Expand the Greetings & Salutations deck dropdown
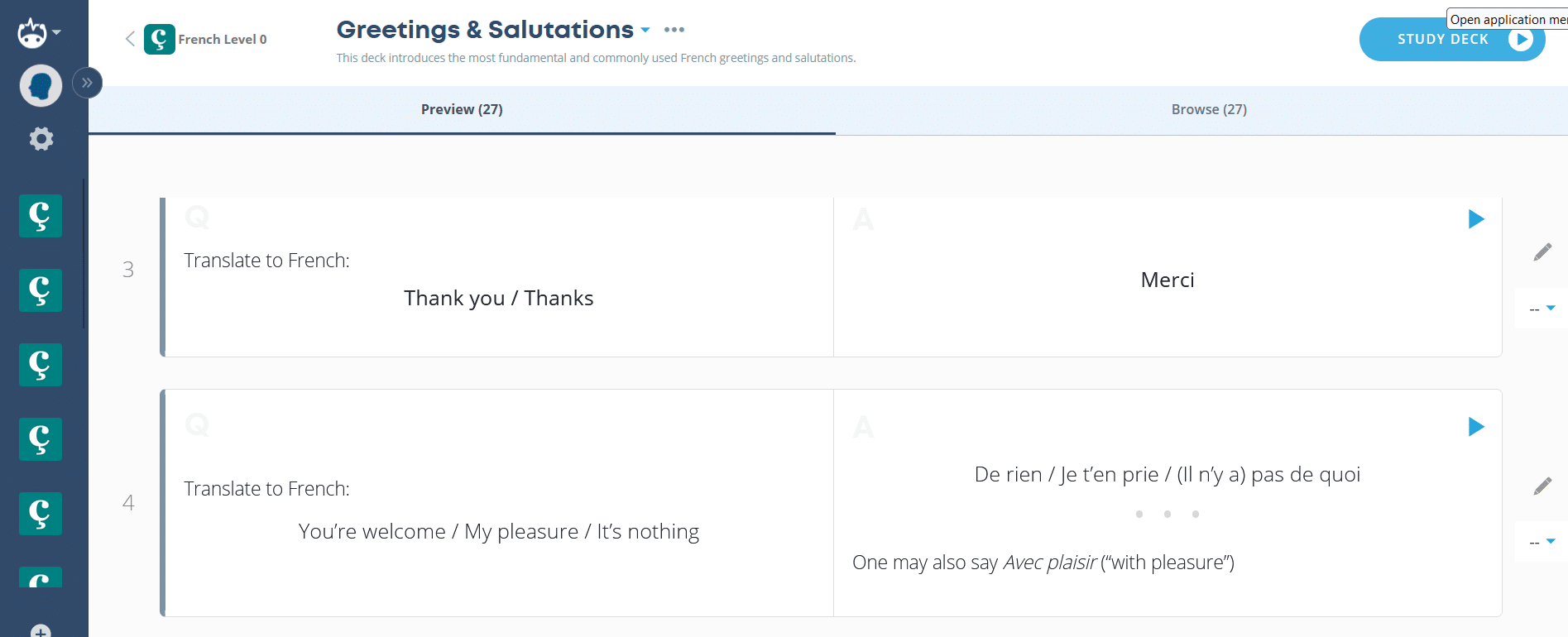The image size is (1568, 637). [x=645, y=31]
